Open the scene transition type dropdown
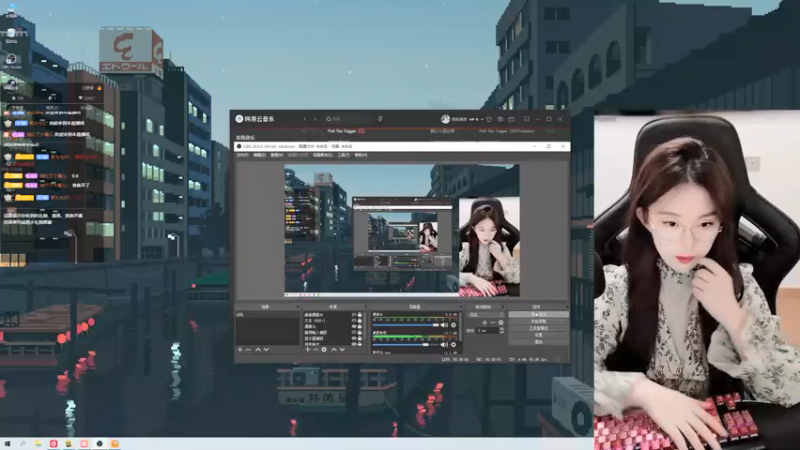This screenshot has height=450, width=800. coord(485,315)
